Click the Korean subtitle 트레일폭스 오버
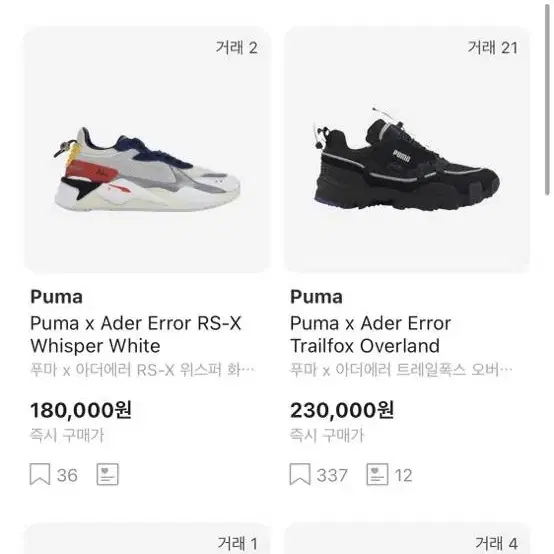 401,370
